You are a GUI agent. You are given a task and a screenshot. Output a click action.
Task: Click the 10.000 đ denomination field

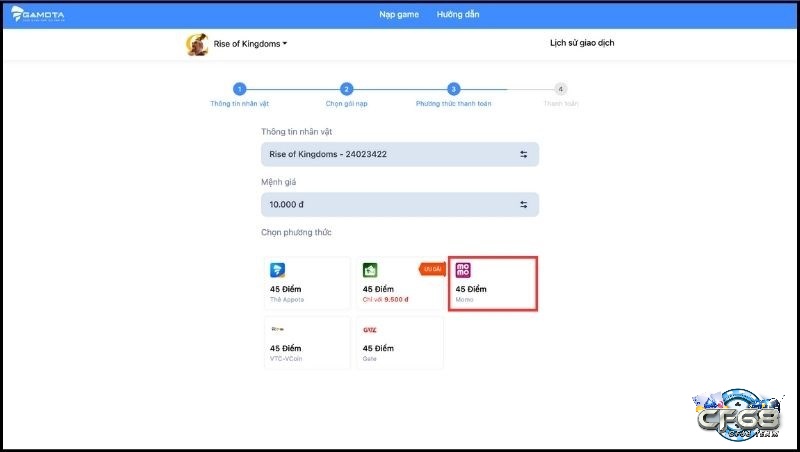[x=400, y=205]
